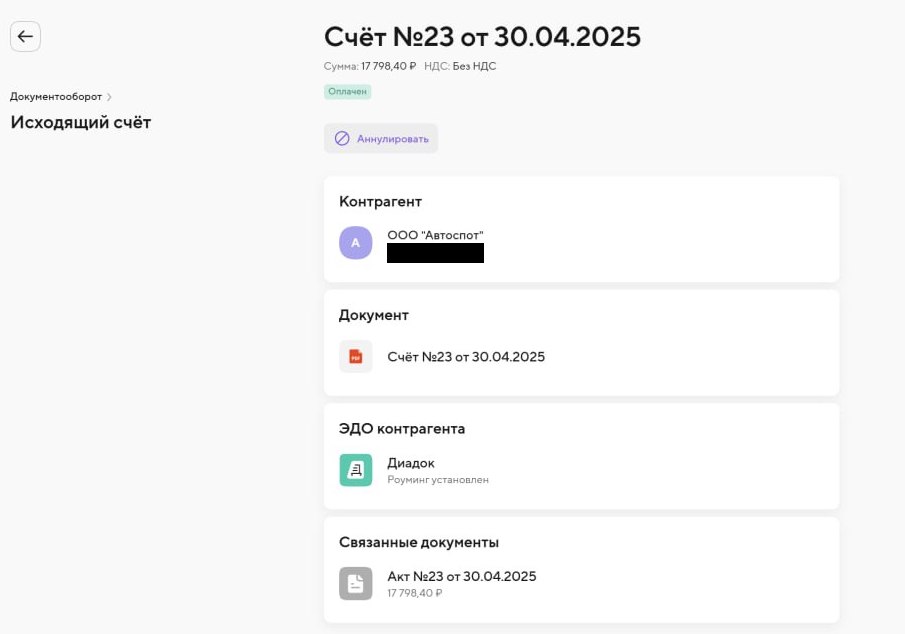Click the amount under Акт №23
905x634 pixels.
pyautogui.click(x=414, y=593)
